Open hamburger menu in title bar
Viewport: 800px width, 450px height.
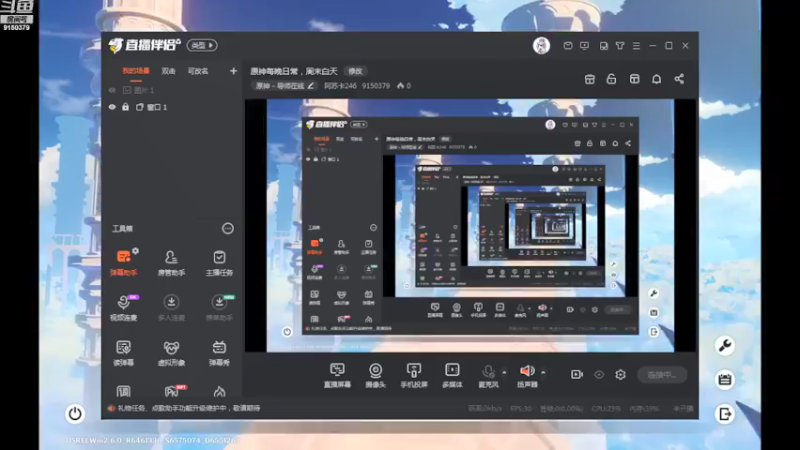pos(636,46)
